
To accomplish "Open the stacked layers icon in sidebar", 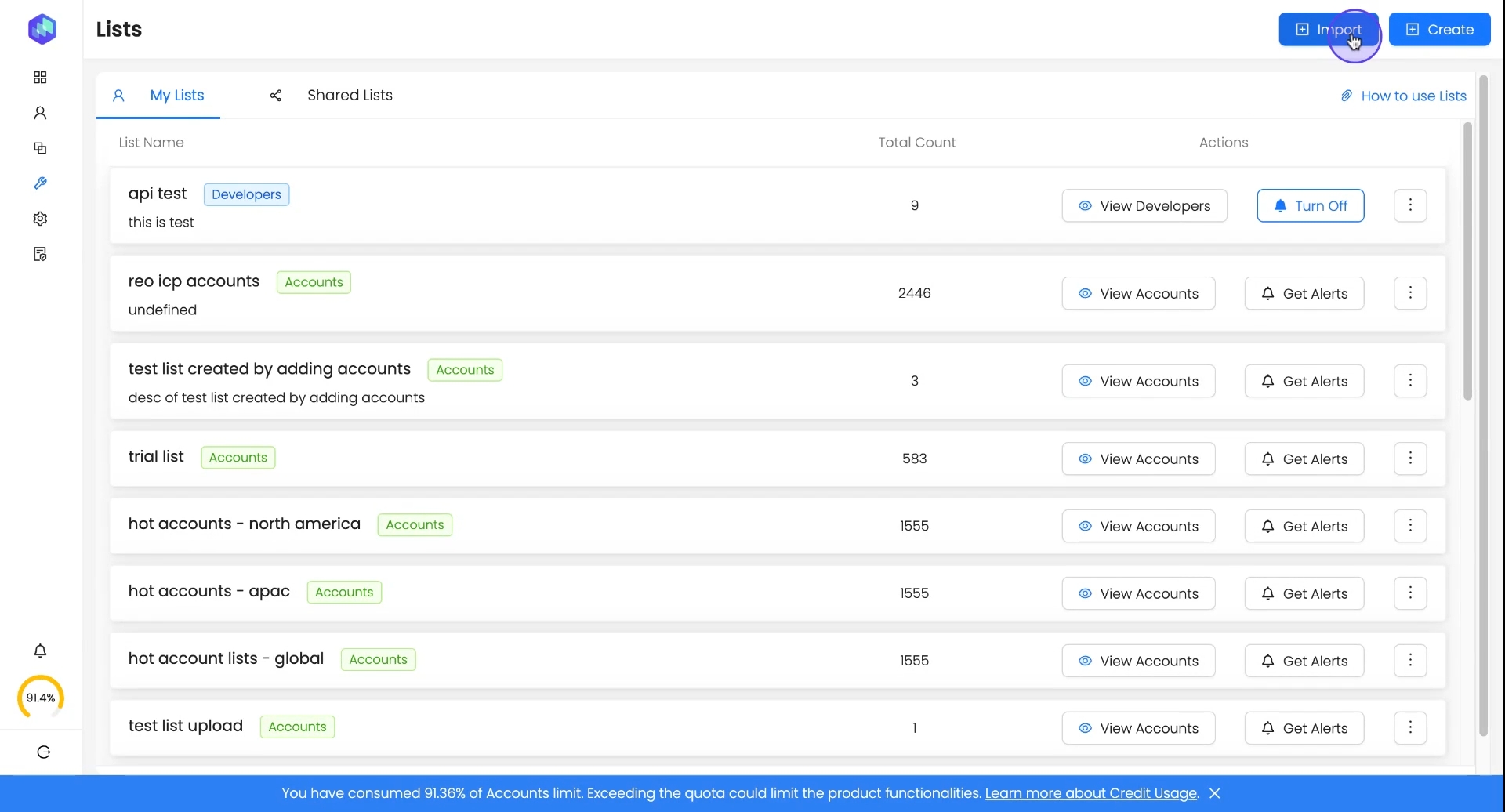I will 40,148.
